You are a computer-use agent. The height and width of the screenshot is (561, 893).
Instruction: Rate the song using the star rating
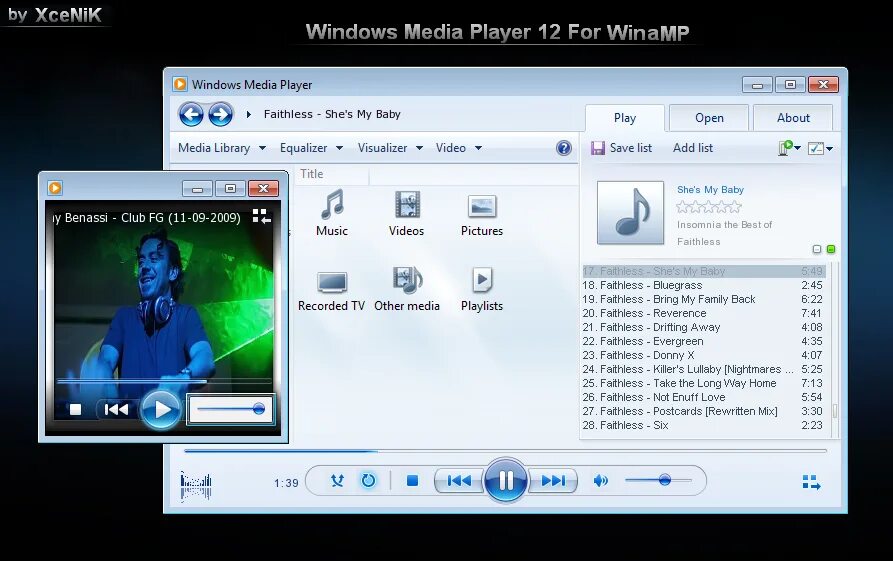(709, 207)
